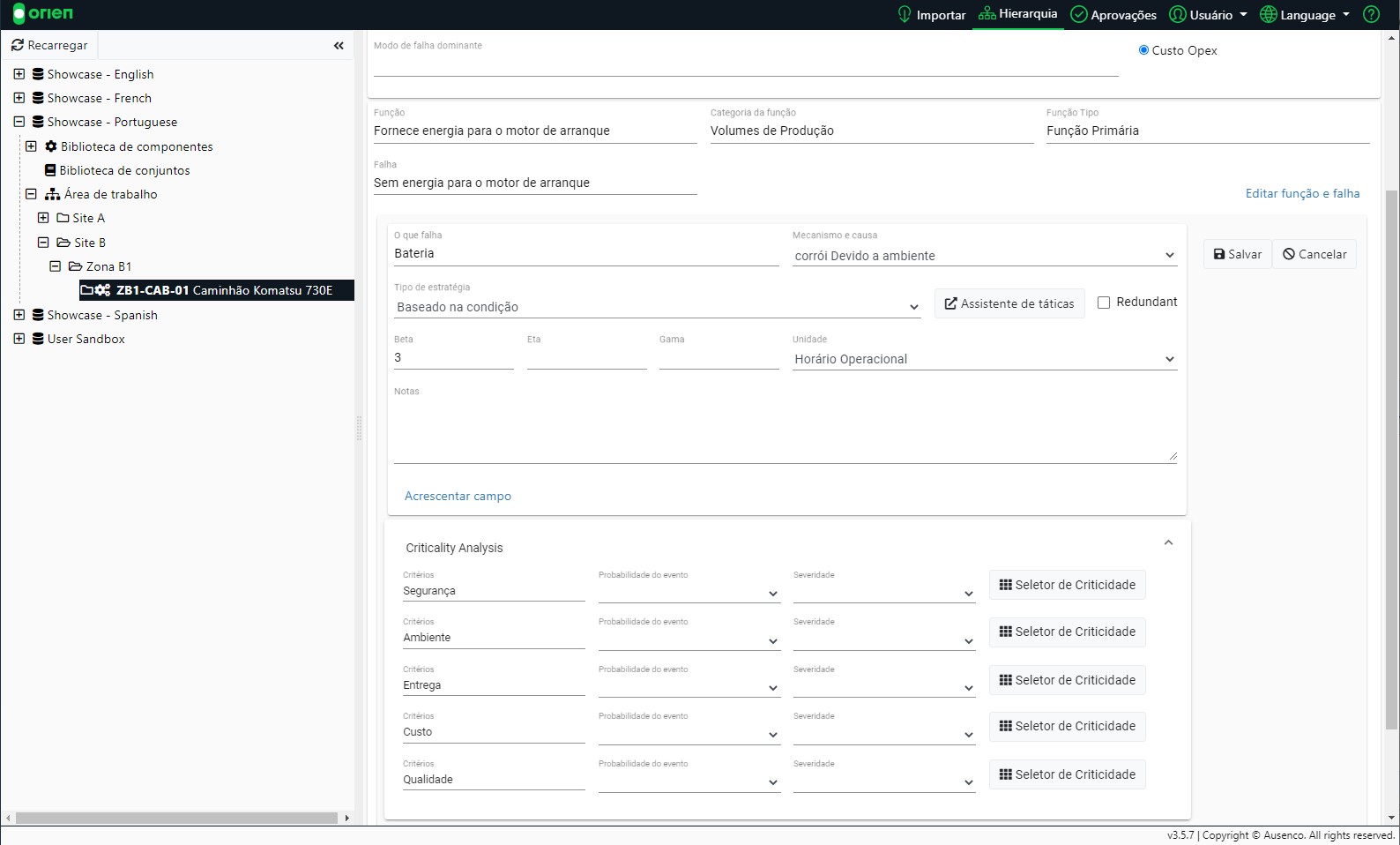Click the Orien logo
The height and width of the screenshot is (845, 1400).
click(43, 14)
